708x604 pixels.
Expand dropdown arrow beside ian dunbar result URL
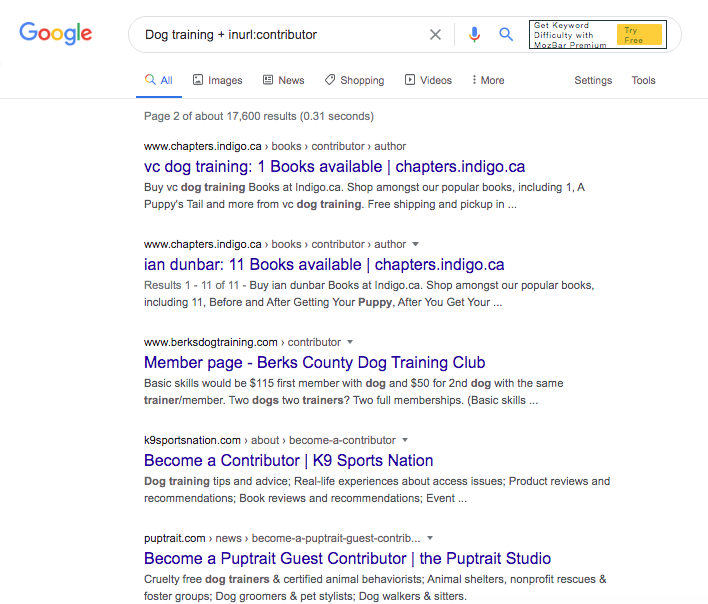tap(415, 244)
